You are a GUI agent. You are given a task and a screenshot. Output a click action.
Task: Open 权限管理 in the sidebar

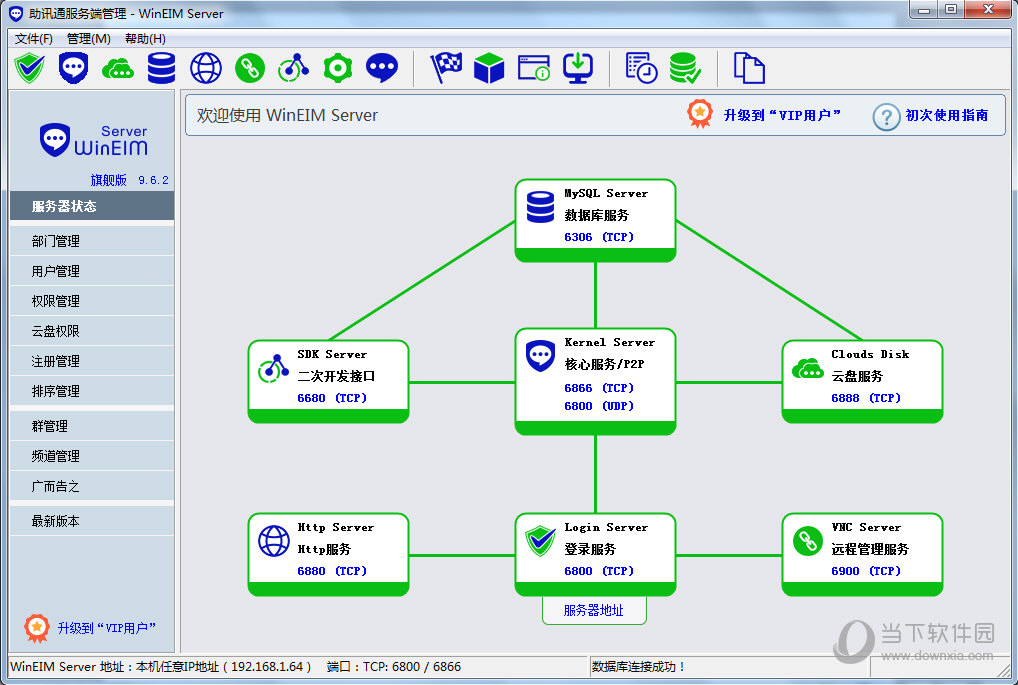click(92, 301)
